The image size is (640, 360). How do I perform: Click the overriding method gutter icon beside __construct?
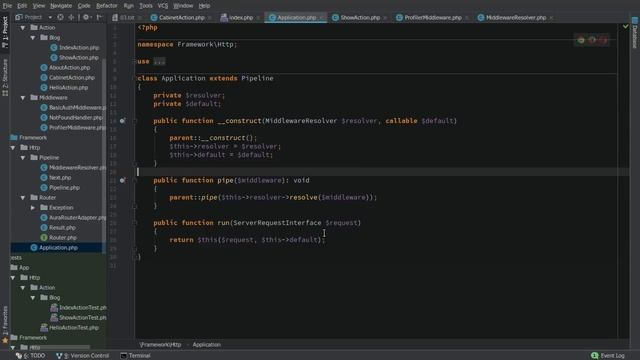(x=122, y=121)
